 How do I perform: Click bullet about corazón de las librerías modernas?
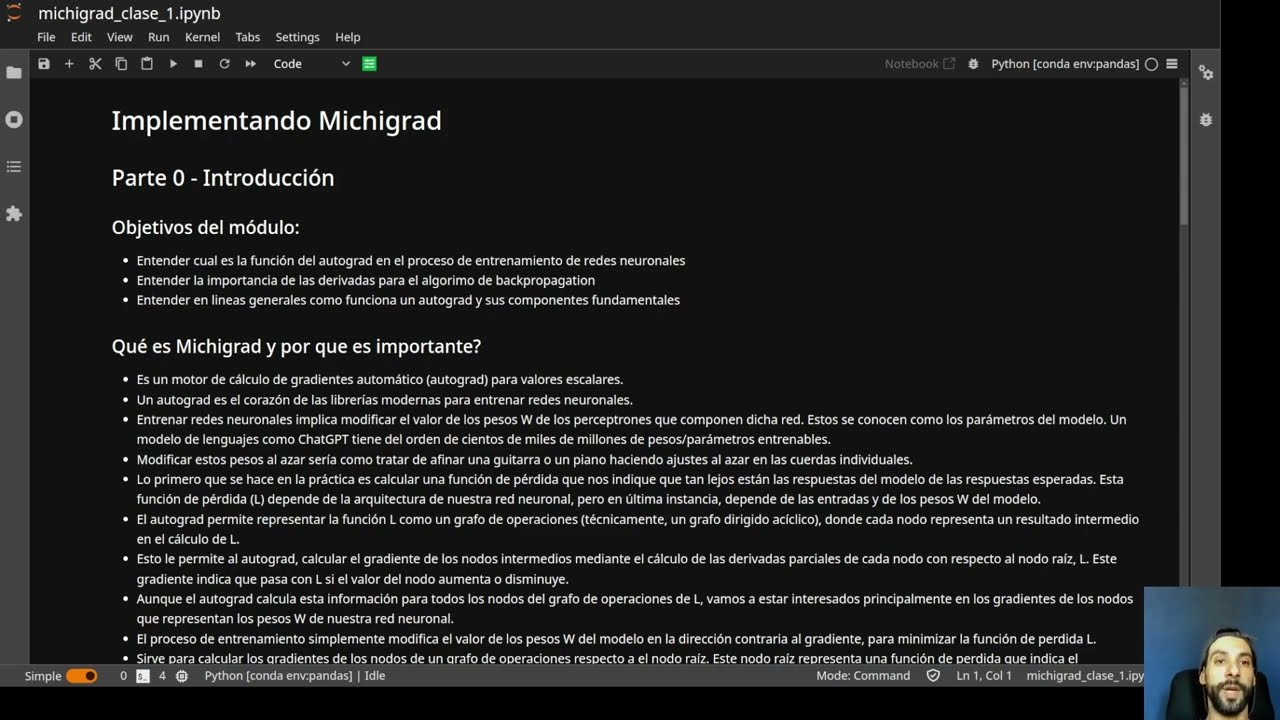[x=384, y=400]
